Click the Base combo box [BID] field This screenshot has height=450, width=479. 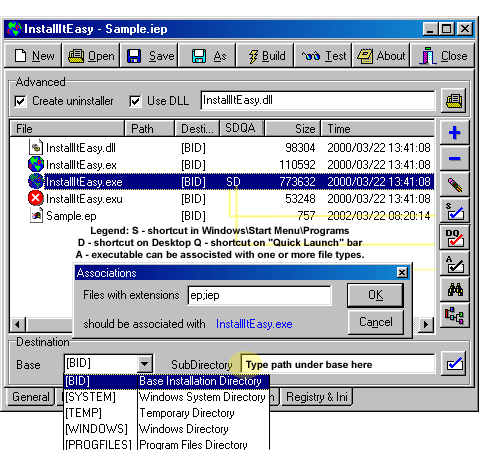point(101,363)
